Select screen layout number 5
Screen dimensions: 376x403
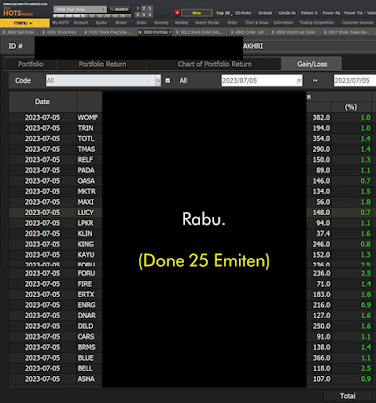pos(144,15)
